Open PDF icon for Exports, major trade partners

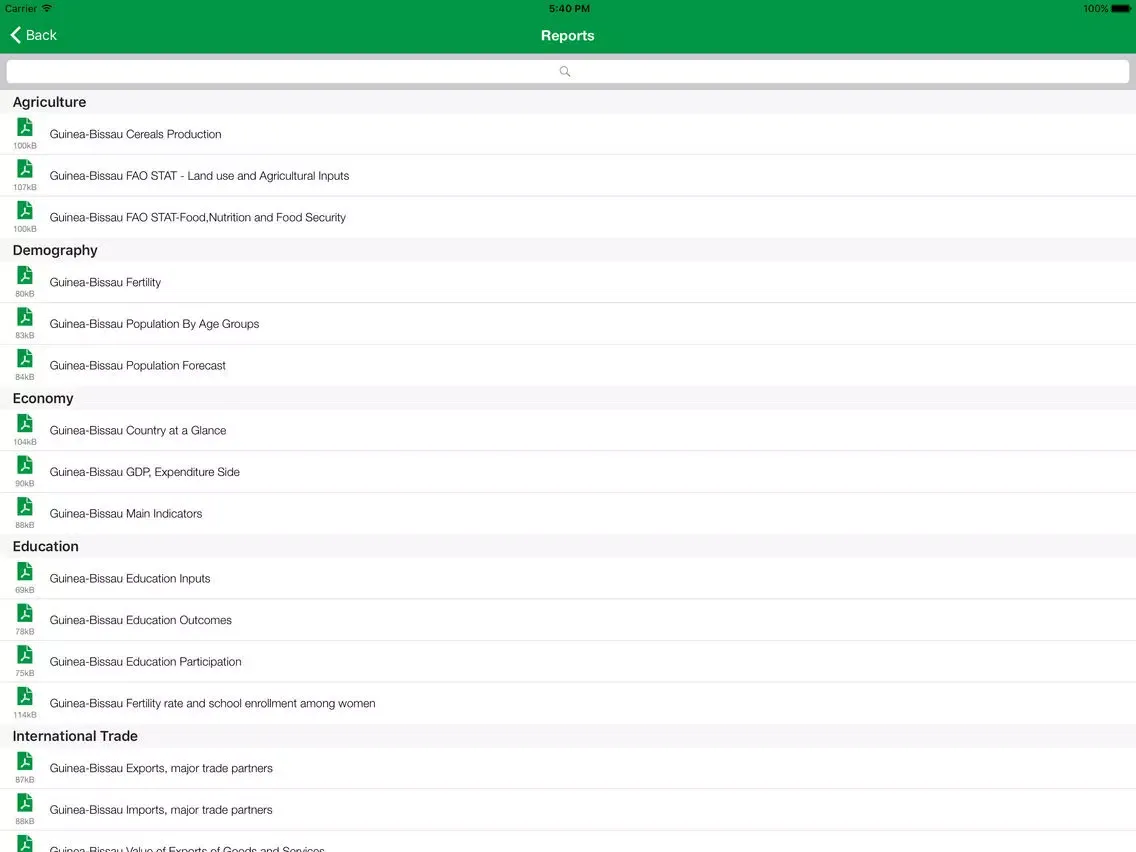coord(25,761)
